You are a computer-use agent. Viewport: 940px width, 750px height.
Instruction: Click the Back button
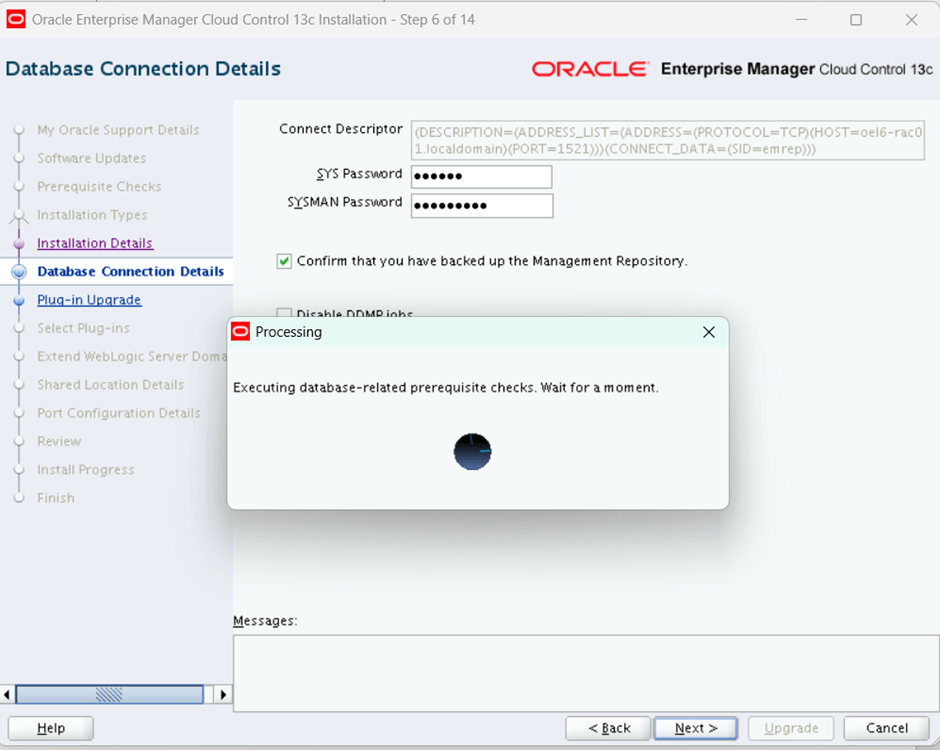pos(608,728)
